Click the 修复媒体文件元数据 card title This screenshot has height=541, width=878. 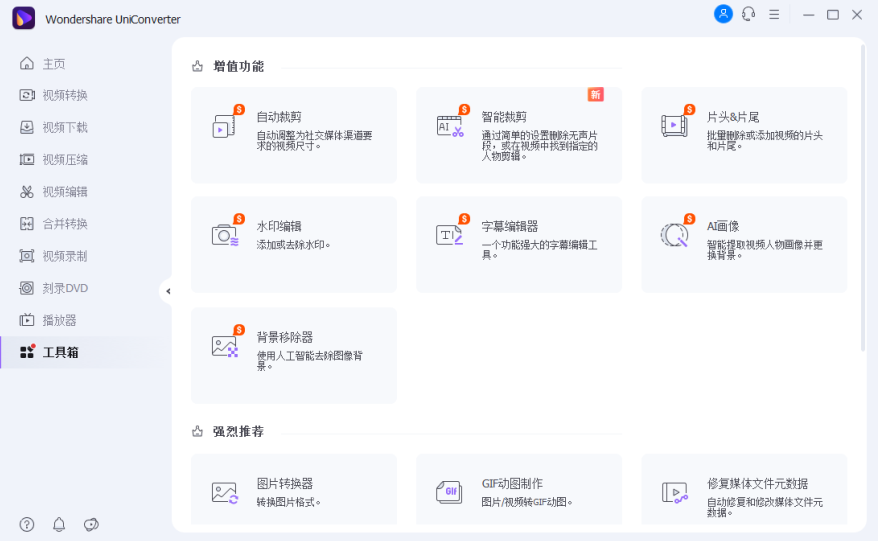(758, 483)
